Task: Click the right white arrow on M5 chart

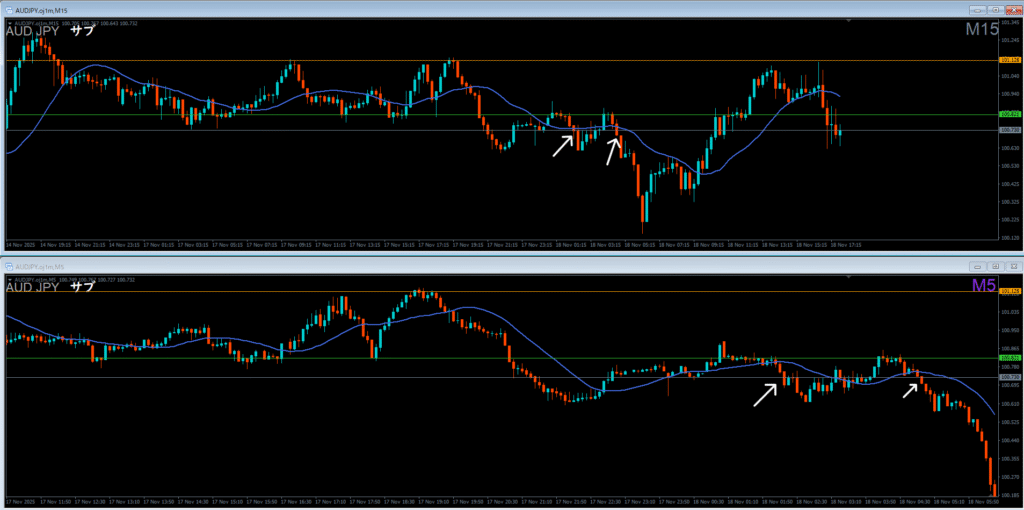Action: (911, 388)
